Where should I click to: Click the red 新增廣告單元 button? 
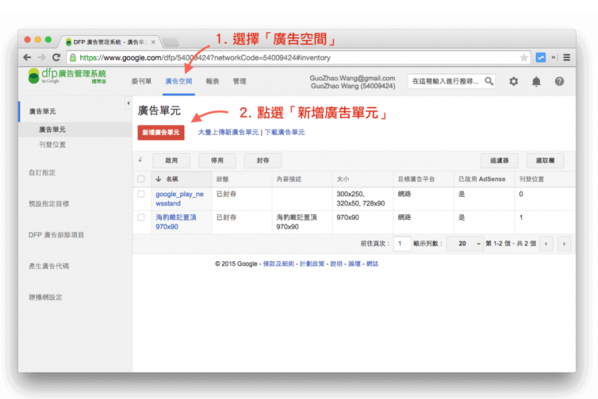pyautogui.click(x=161, y=132)
